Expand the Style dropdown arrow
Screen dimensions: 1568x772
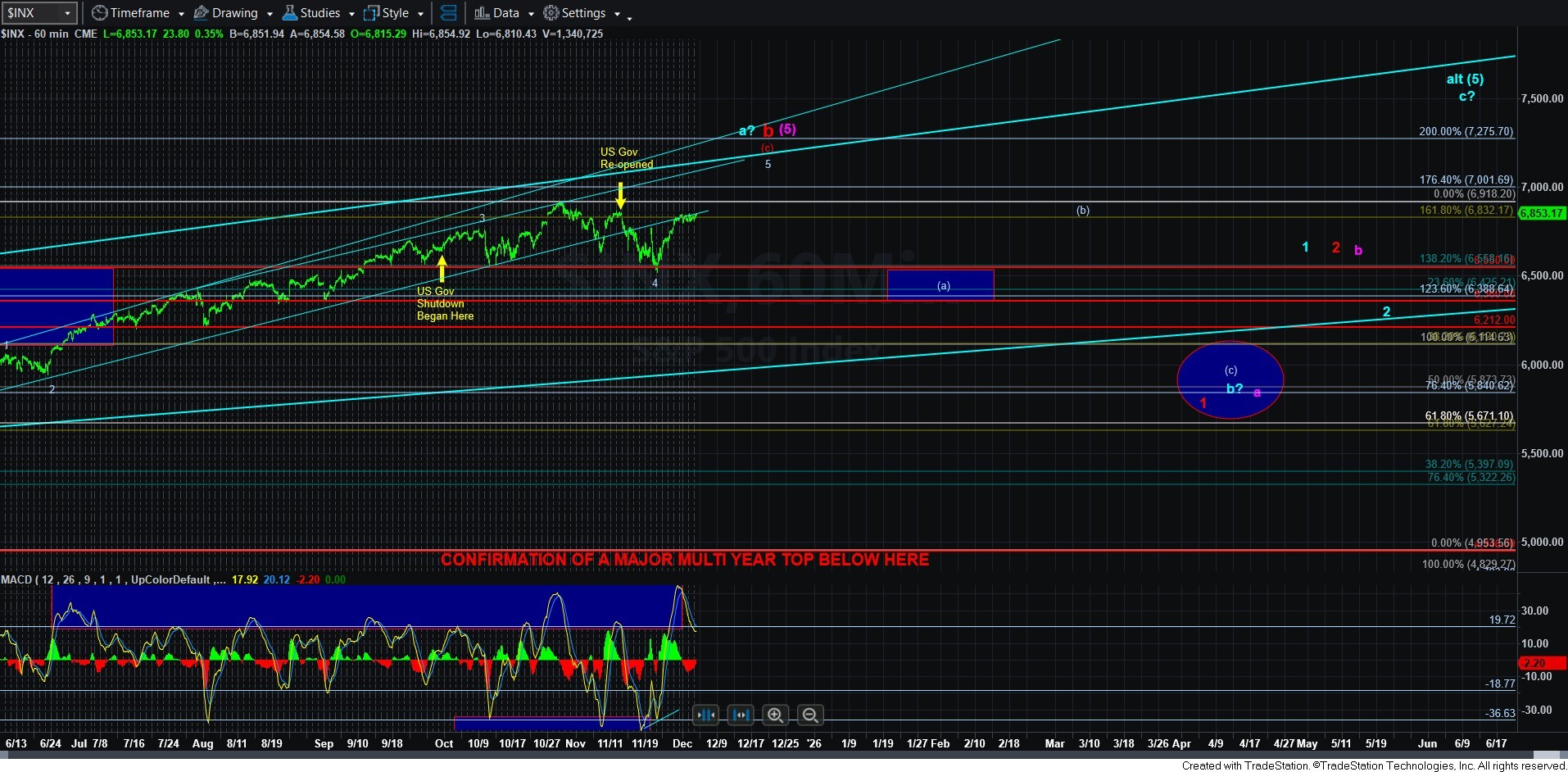tap(420, 14)
